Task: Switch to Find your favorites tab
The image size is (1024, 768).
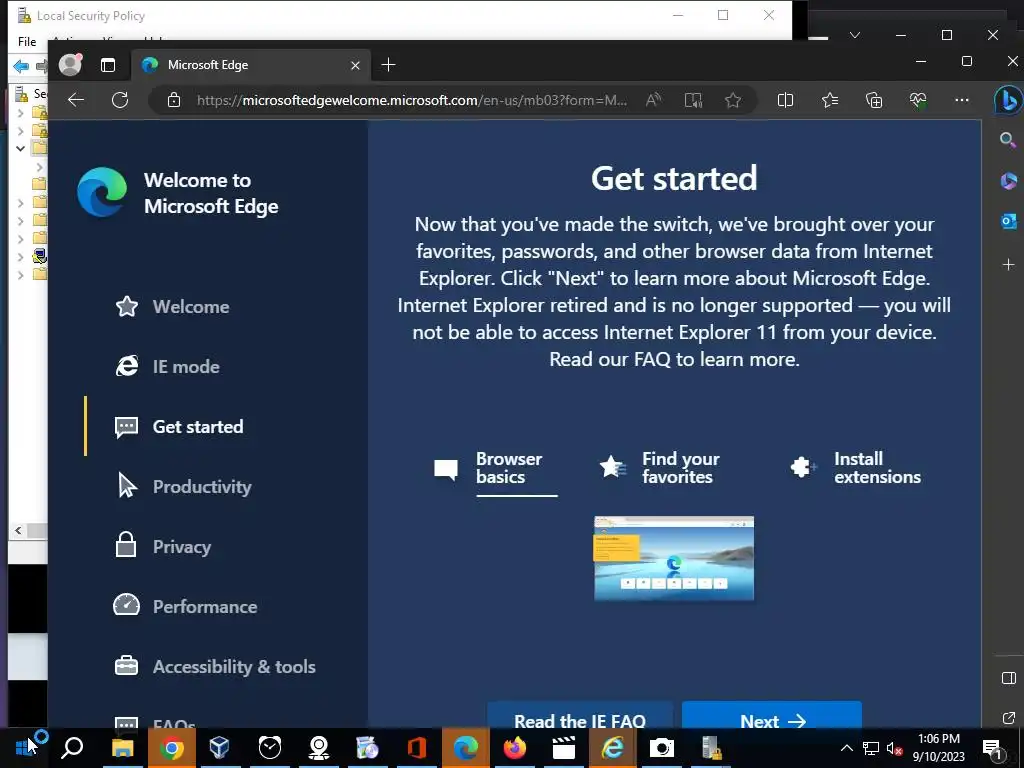Action: coord(660,468)
